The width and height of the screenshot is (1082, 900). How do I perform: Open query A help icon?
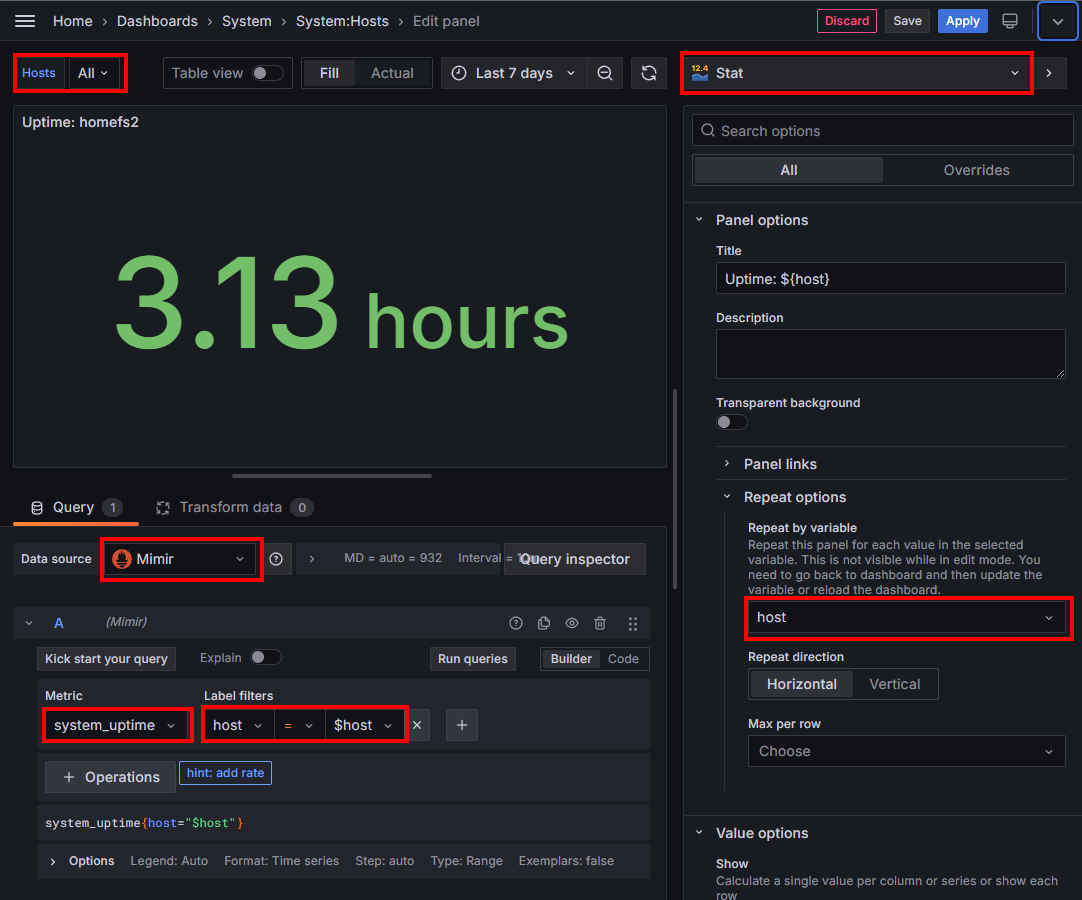pyautogui.click(x=515, y=623)
